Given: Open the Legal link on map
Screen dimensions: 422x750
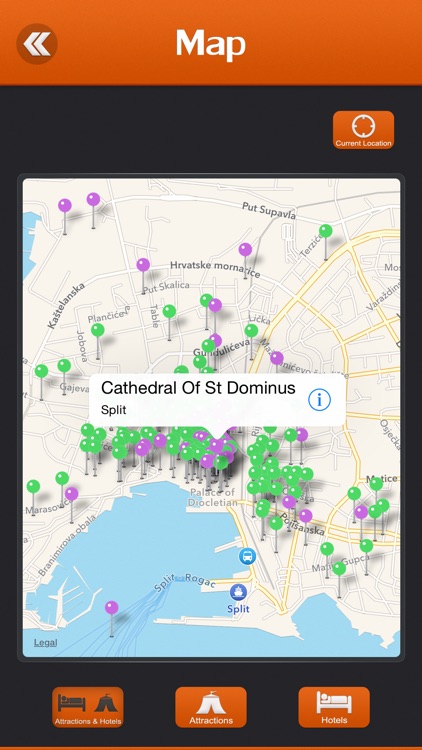Looking at the screenshot, I should [x=45, y=642].
